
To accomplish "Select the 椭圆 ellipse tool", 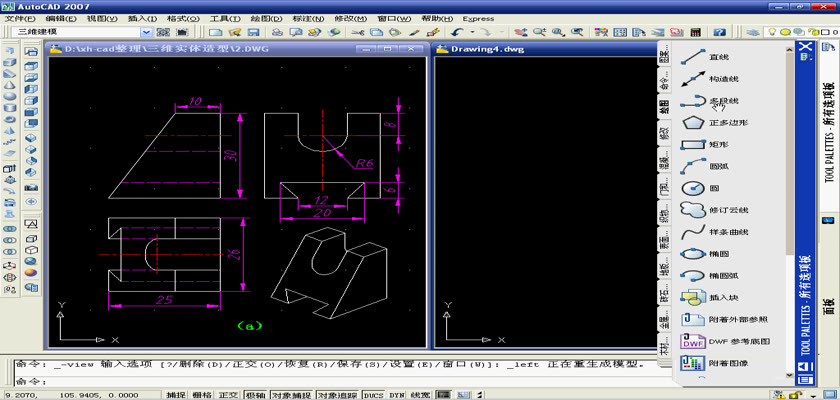I will (x=706, y=254).
